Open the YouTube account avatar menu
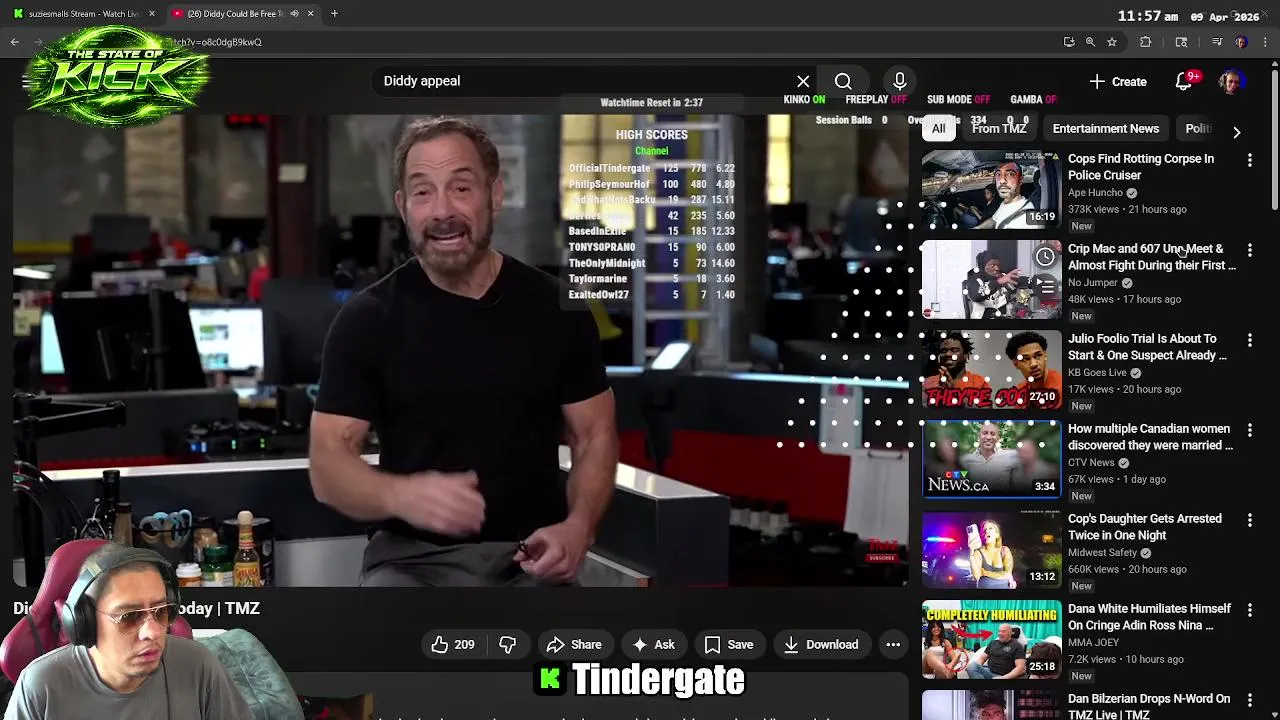 coord(1231,81)
